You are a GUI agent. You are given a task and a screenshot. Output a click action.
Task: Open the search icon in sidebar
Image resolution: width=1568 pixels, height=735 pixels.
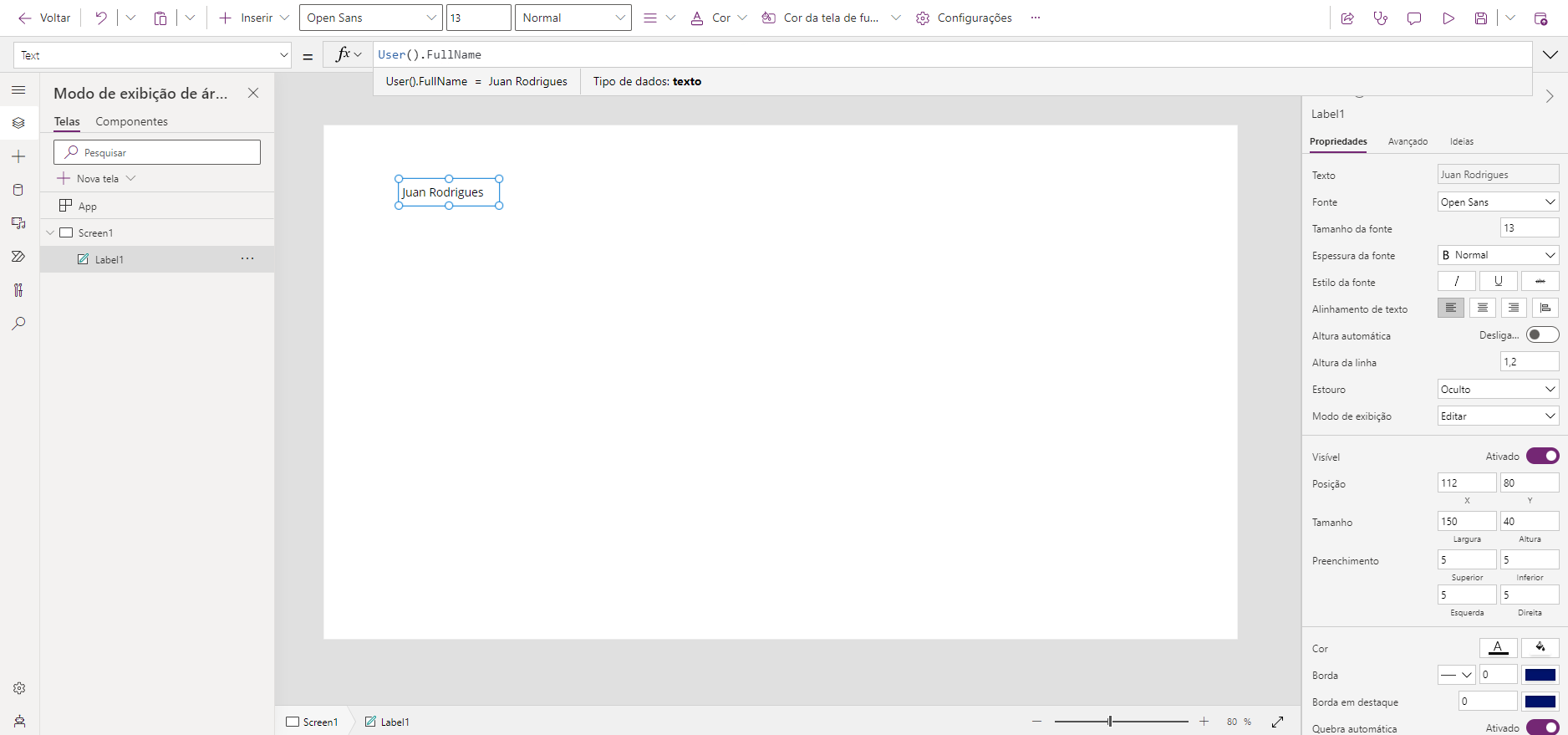[x=18, y=324]
